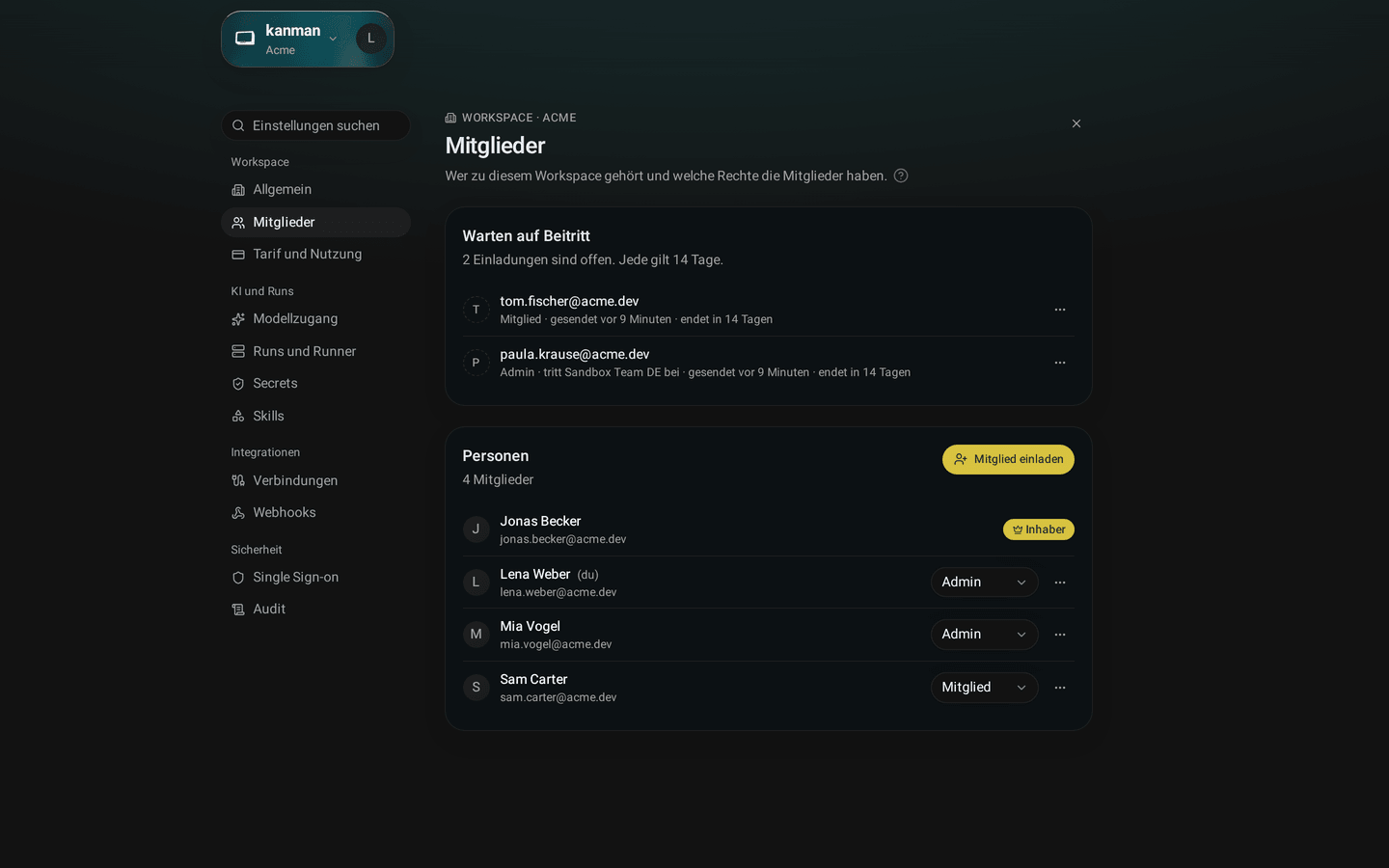Show help for Mitglieder description
The height and width of the screenshot is (868, 1389).
(x=901, y=176)
